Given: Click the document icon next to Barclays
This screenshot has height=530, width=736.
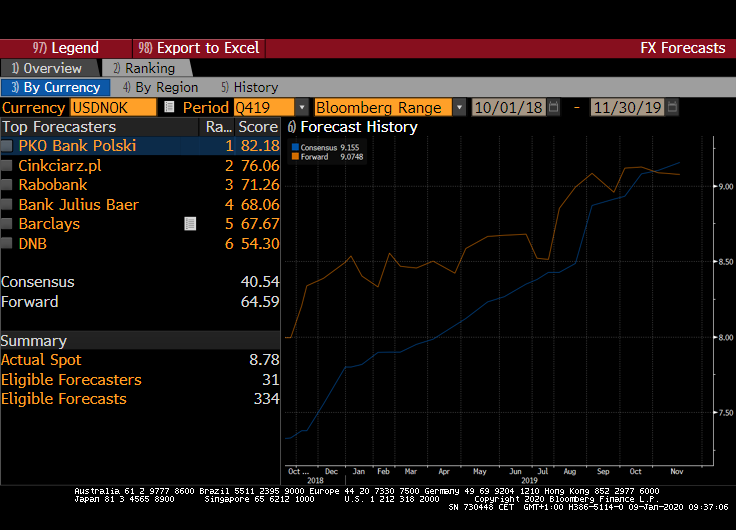Looking at the screenshot, I should click(x=190, y=224).
